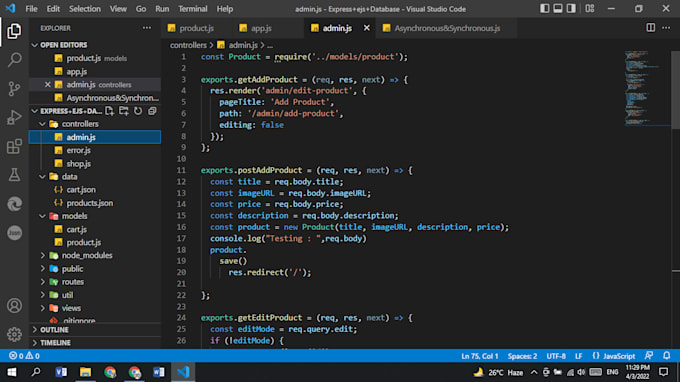Image resolution: width=680 pixels, height=382 pixels.
Task: Open the Search view in activity bar
Action: (x=14, y=60)
